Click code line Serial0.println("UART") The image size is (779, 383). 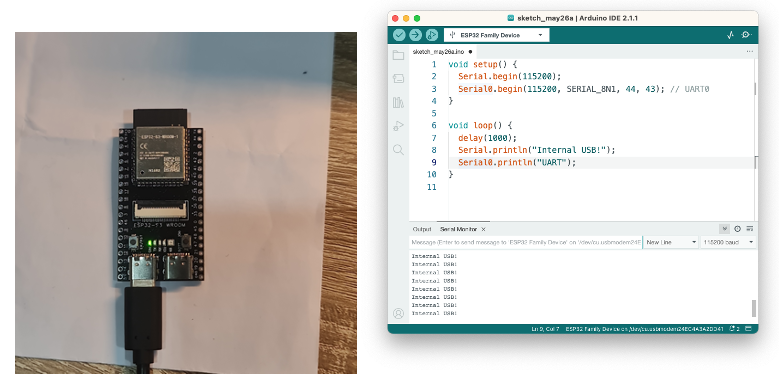(517, 162)
